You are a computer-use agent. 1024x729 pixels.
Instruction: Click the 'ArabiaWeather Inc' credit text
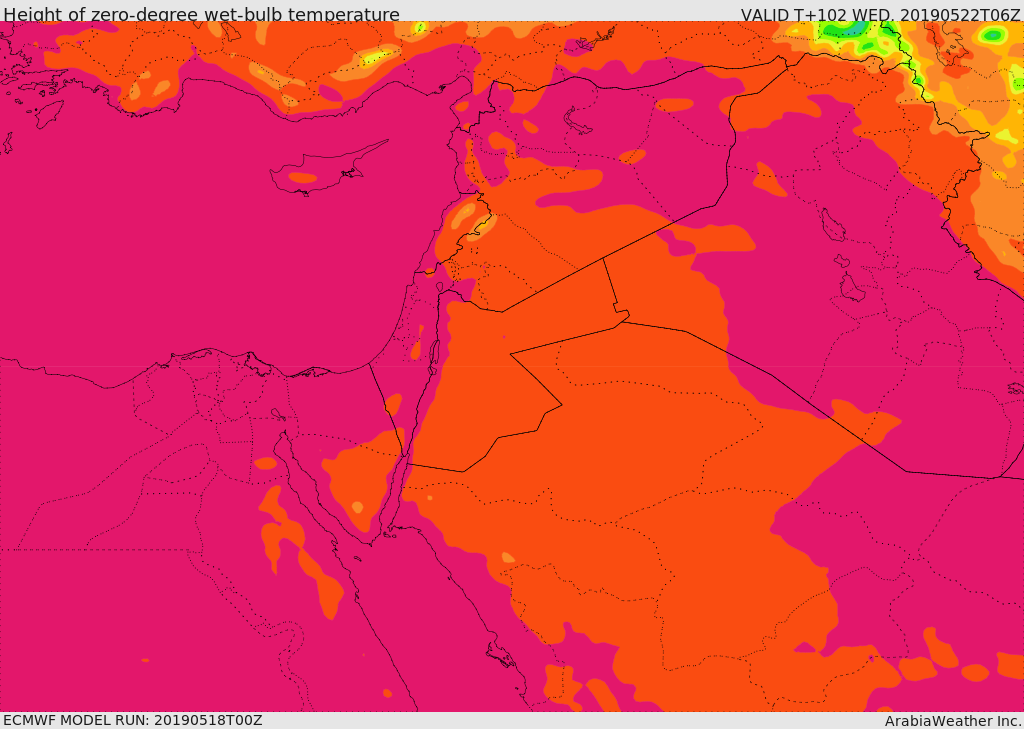pos(953,721)
